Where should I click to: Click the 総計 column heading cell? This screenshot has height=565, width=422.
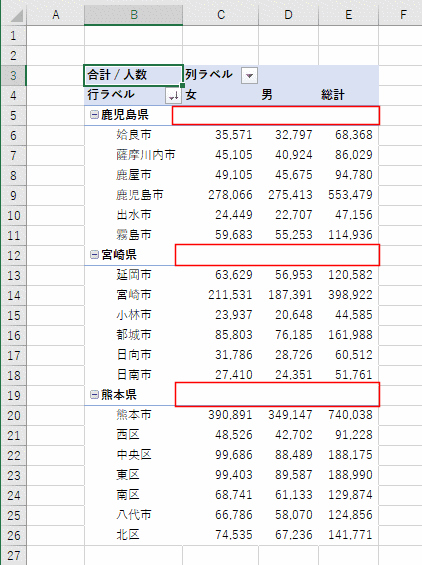pos(348,95)
